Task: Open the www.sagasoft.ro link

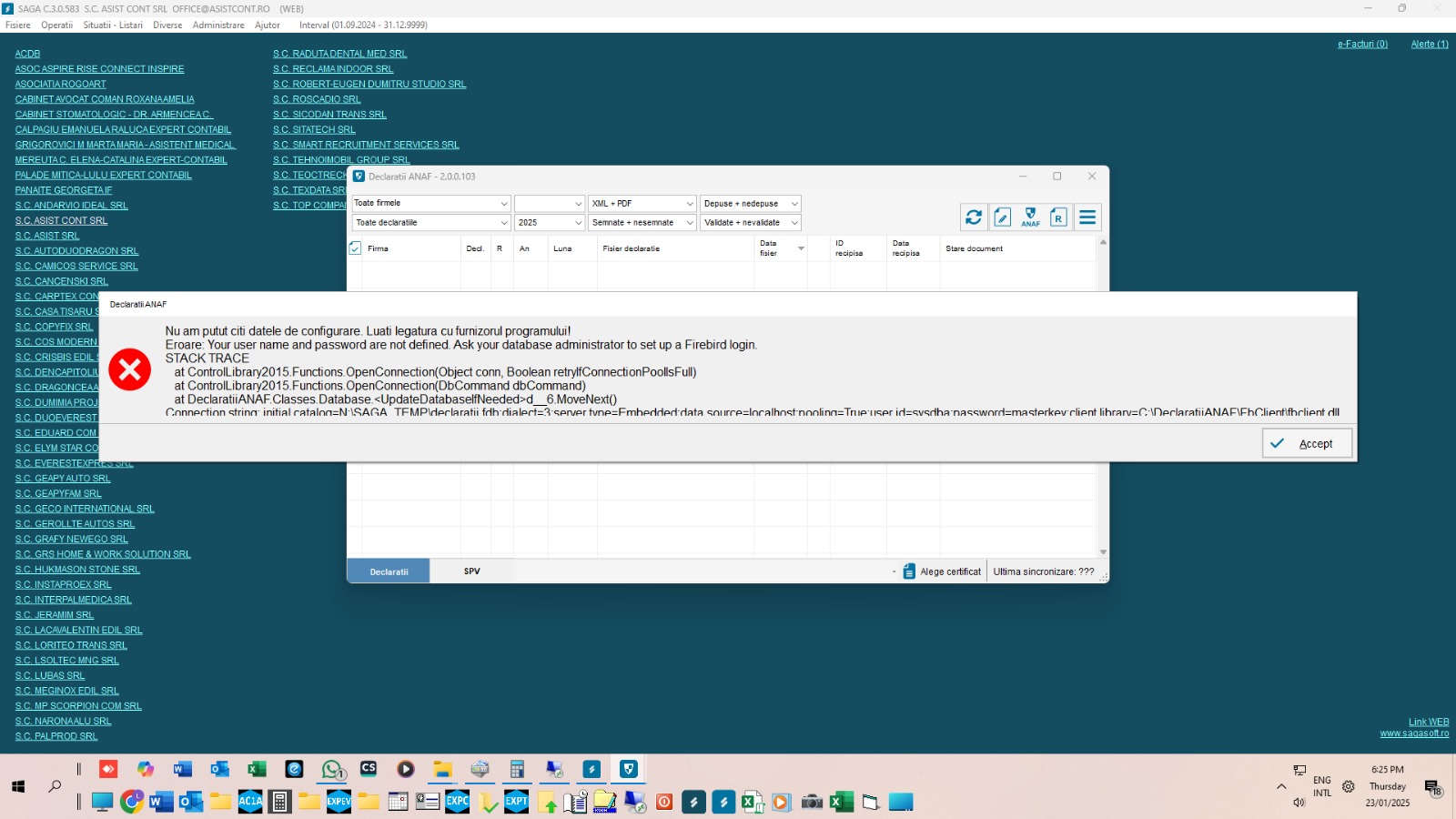Action: click(1414, 733)
